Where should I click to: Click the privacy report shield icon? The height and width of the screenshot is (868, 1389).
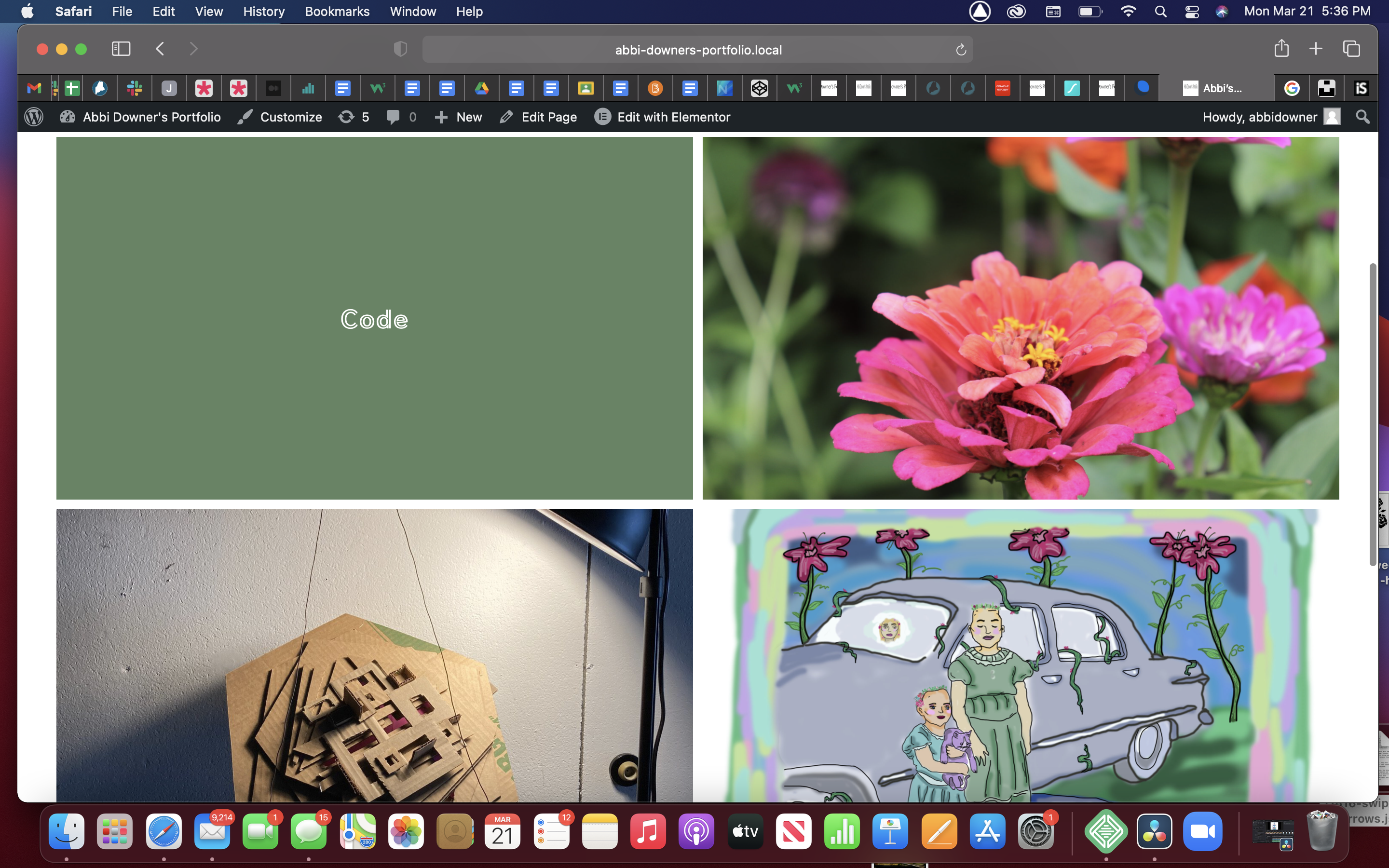point(400,49)
